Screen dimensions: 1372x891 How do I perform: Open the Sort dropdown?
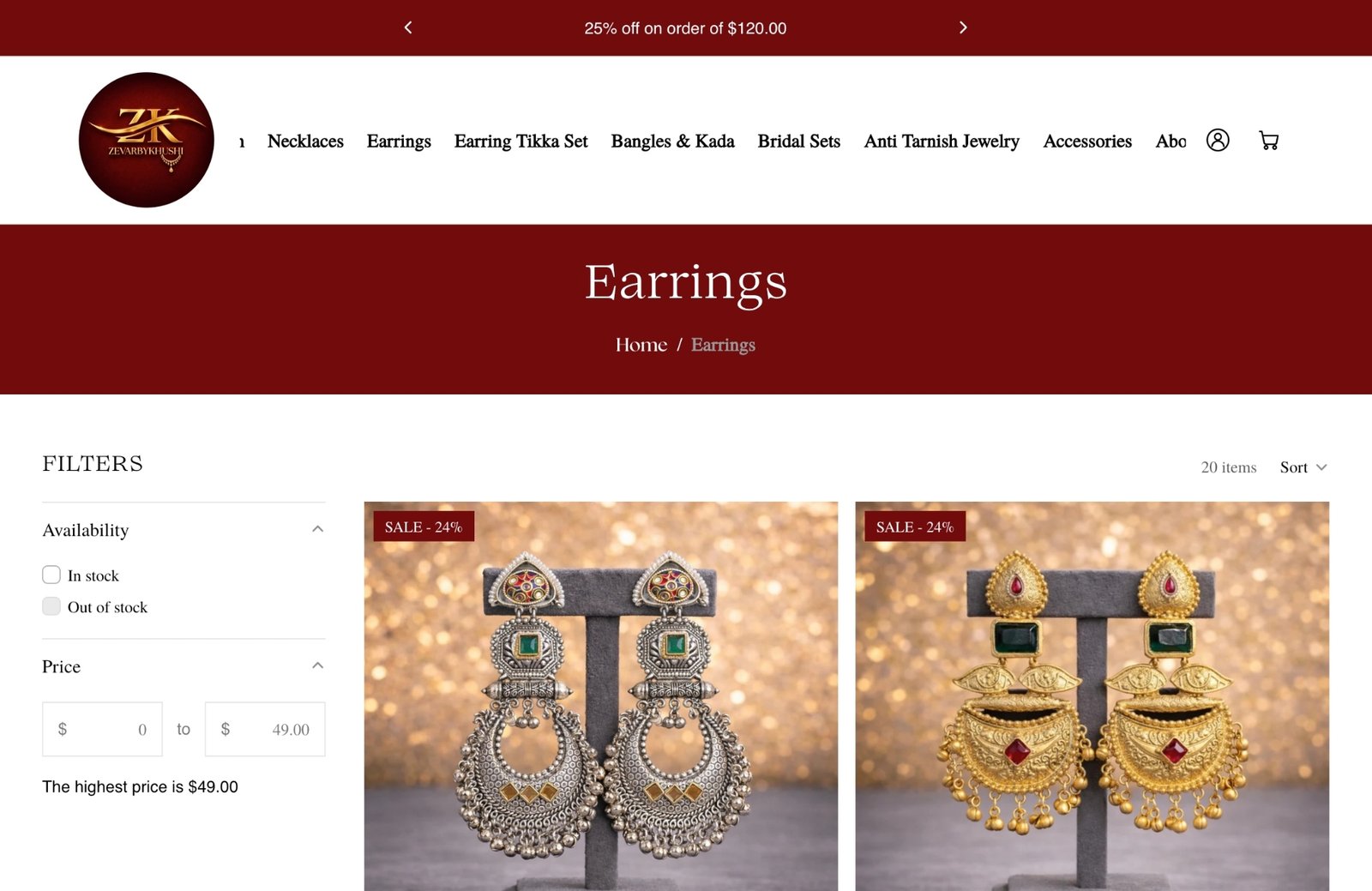pyautogui.click(x=1303, y=467)
